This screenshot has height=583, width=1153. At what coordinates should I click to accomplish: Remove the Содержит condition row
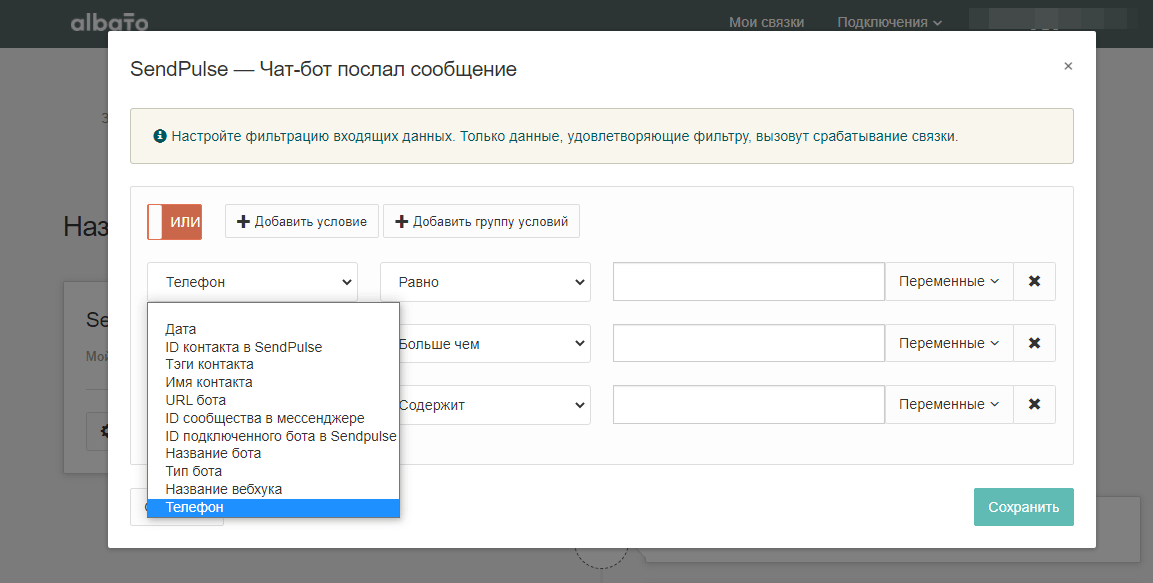tap(1034, 404)
